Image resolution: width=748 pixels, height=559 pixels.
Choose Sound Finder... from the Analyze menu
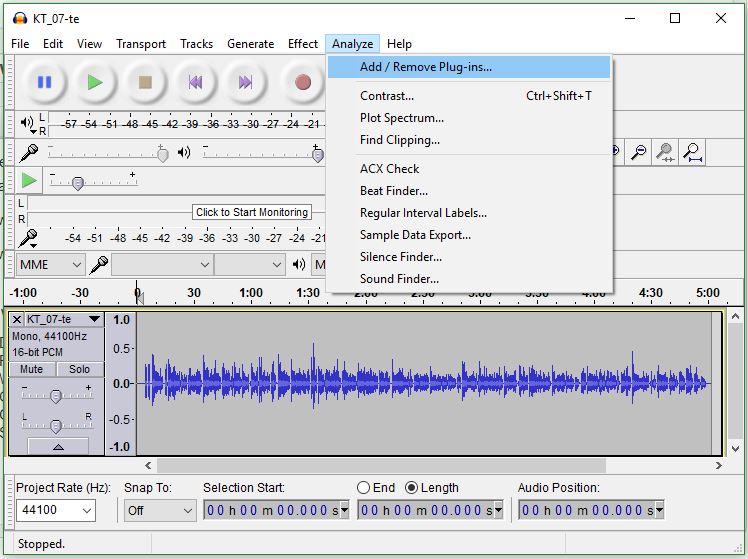tap(469, 279)
